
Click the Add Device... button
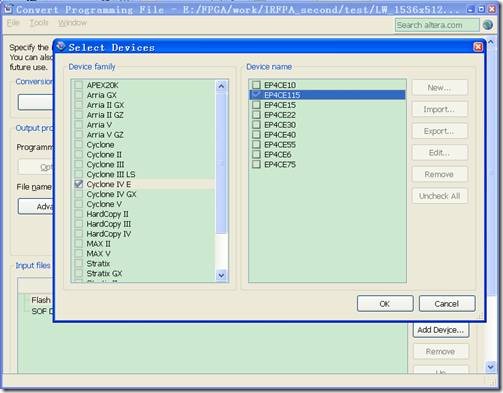click(441, 330)
